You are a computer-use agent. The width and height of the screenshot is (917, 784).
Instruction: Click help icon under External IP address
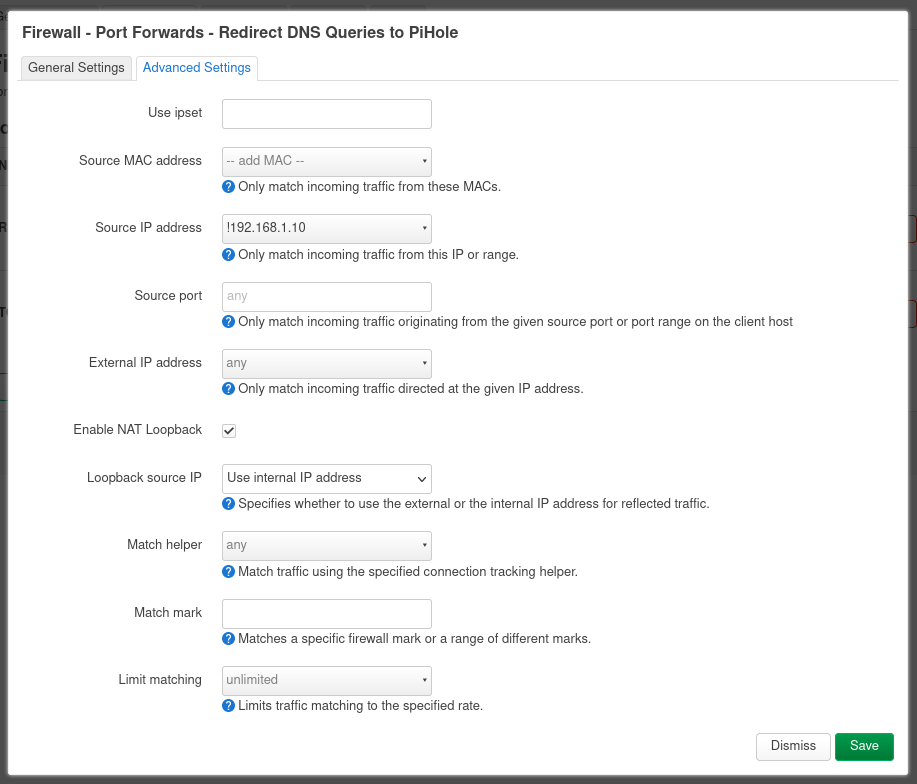point(229,389)
